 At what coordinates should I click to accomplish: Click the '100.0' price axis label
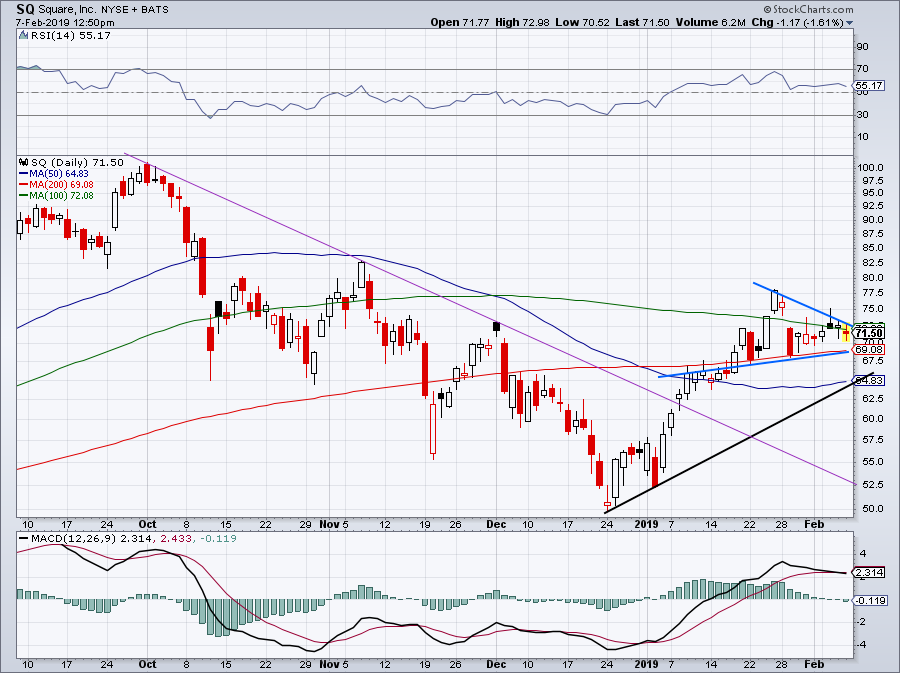click(x=870, y=168)
